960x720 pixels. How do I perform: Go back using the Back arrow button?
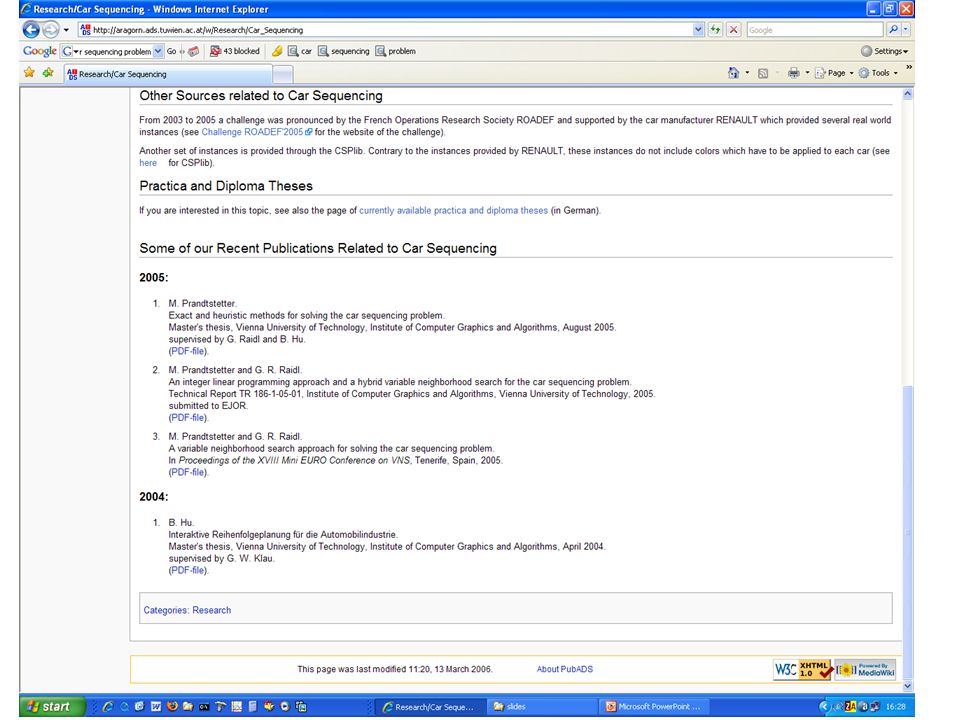(31, 29)
